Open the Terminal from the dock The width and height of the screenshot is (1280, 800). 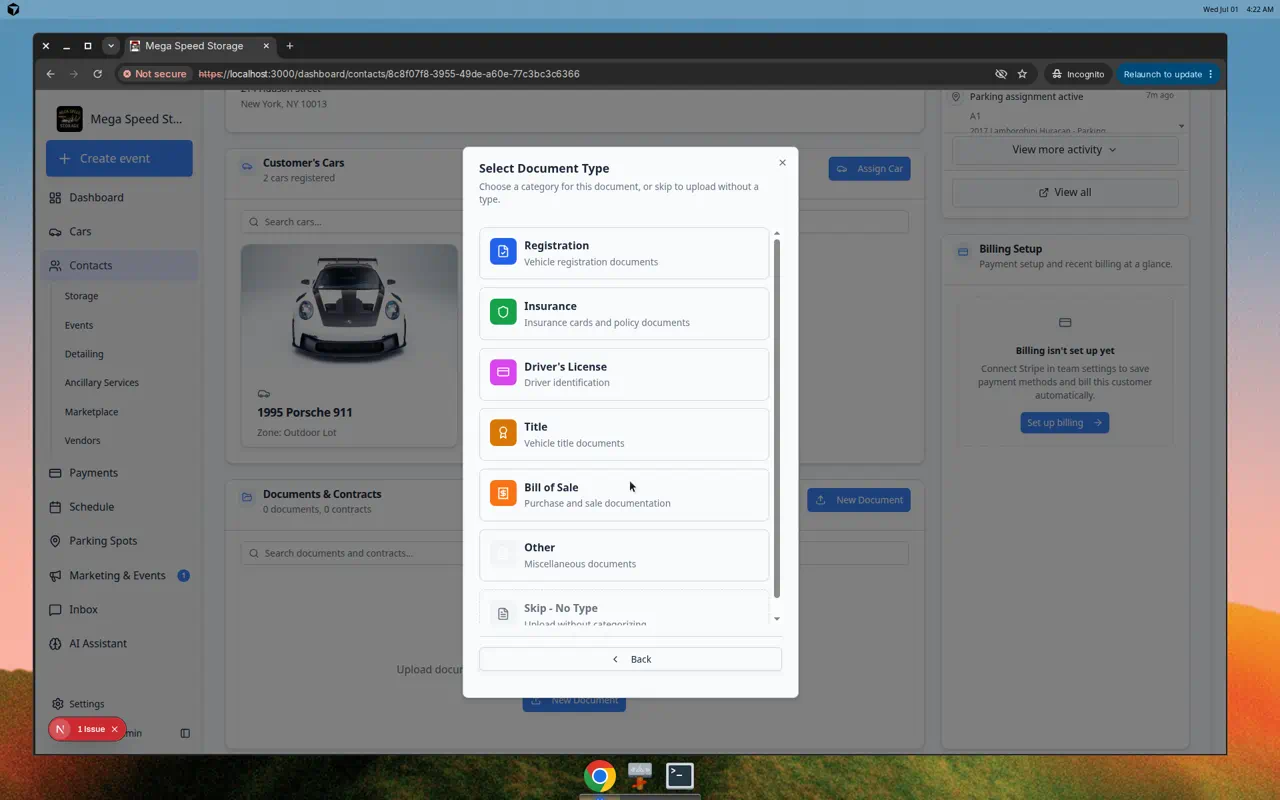tap(680, 776)
